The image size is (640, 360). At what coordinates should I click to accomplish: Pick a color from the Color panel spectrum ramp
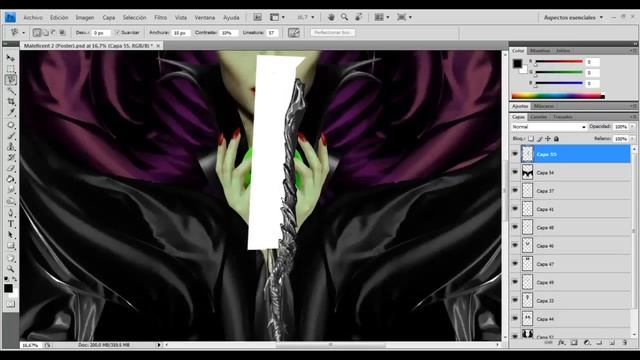pyautogui.click(x=558, y=96)
